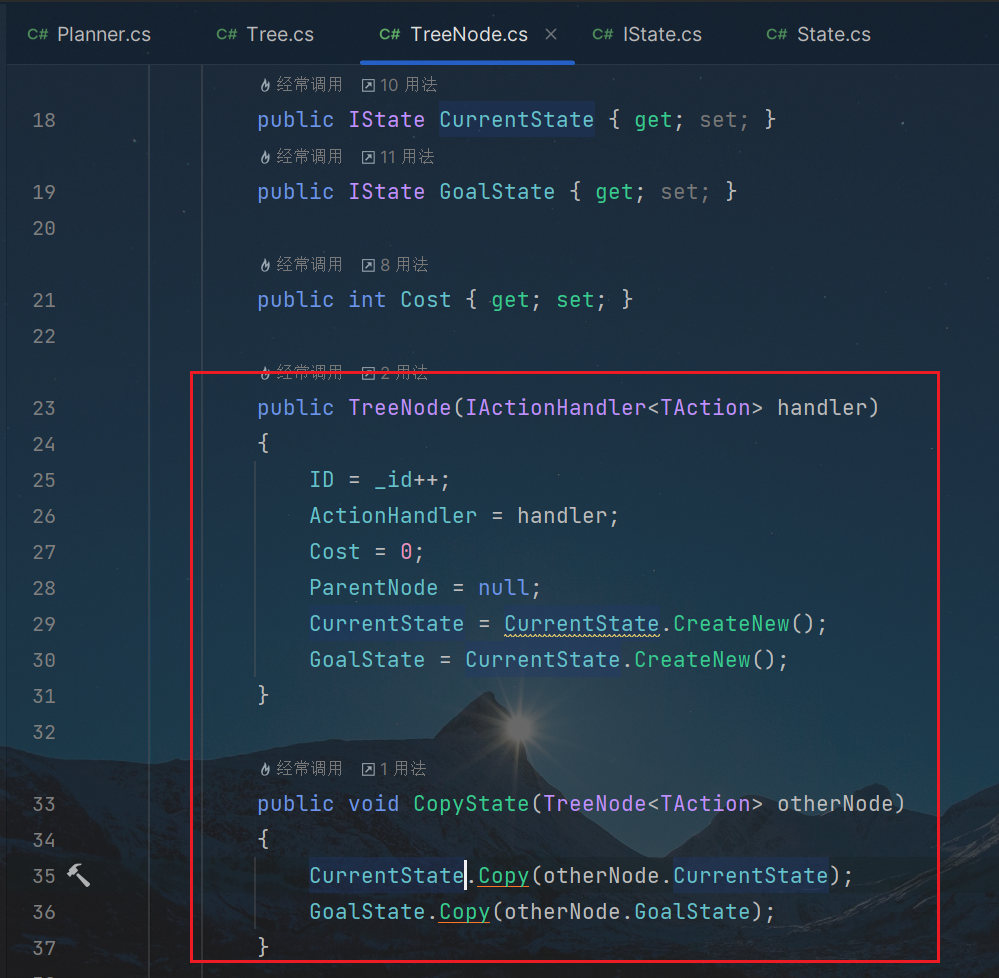
Task: Click the hammer quick-action icon on line 35
Action: pos(78,875)
